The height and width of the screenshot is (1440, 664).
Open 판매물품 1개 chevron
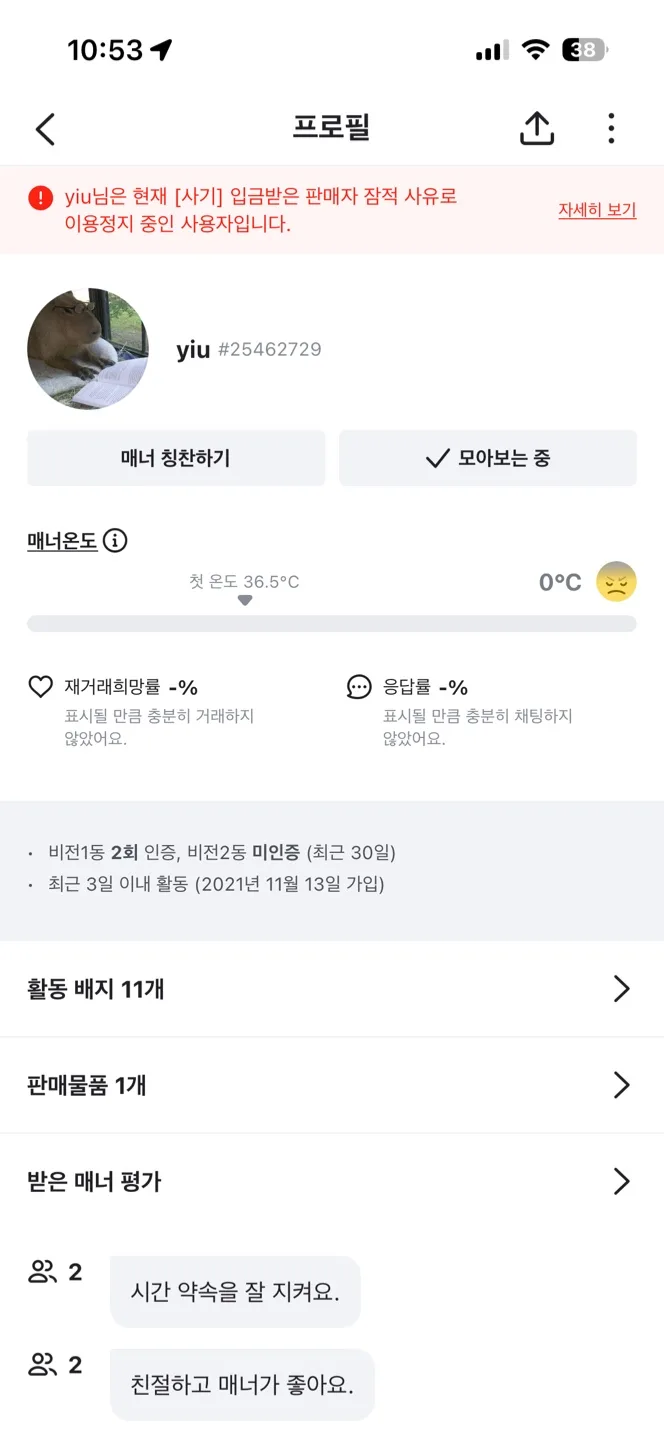[x=621, y=1085]
